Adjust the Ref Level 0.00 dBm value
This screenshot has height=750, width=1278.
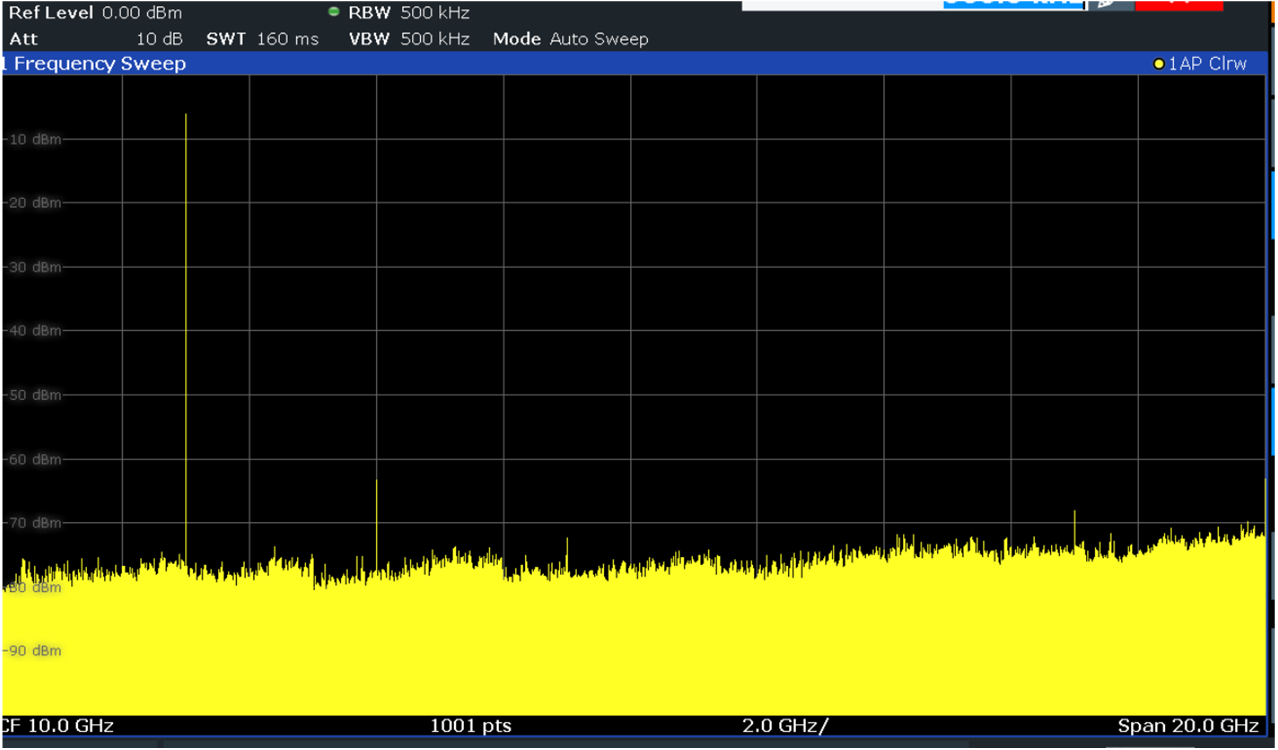pyautogui.click(x=141, y=13)
